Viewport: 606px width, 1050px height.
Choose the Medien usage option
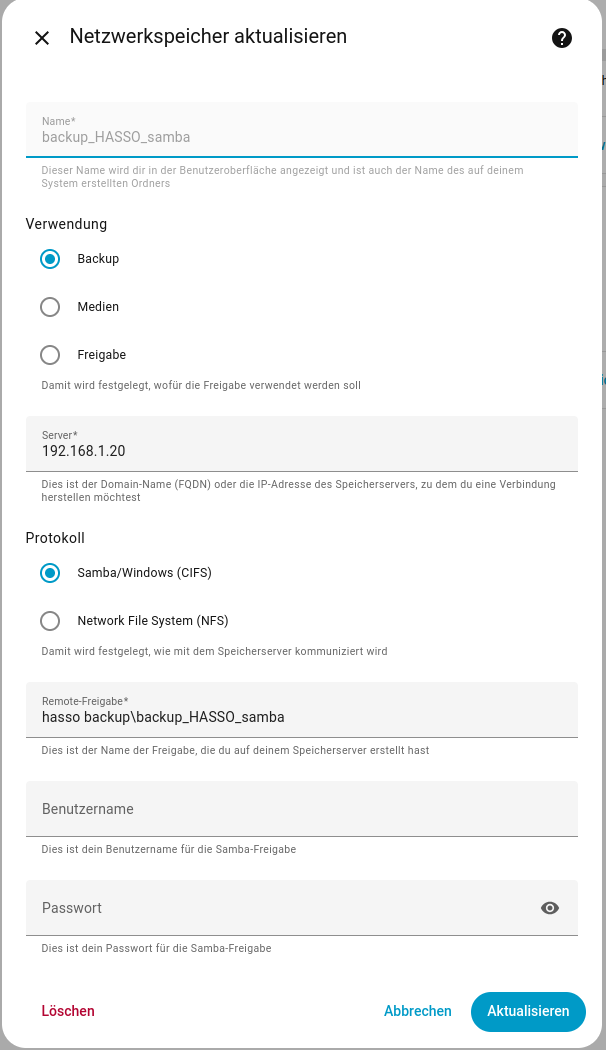coord(50,307)
